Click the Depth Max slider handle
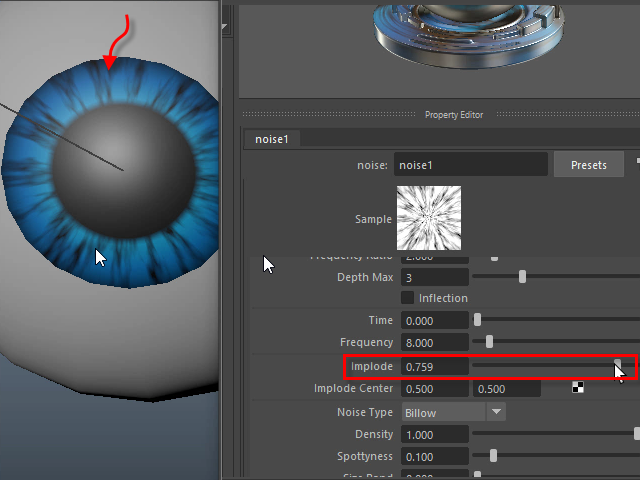This screenshot has width=640, height=480. pyautogui.click(x=522, y=277)
